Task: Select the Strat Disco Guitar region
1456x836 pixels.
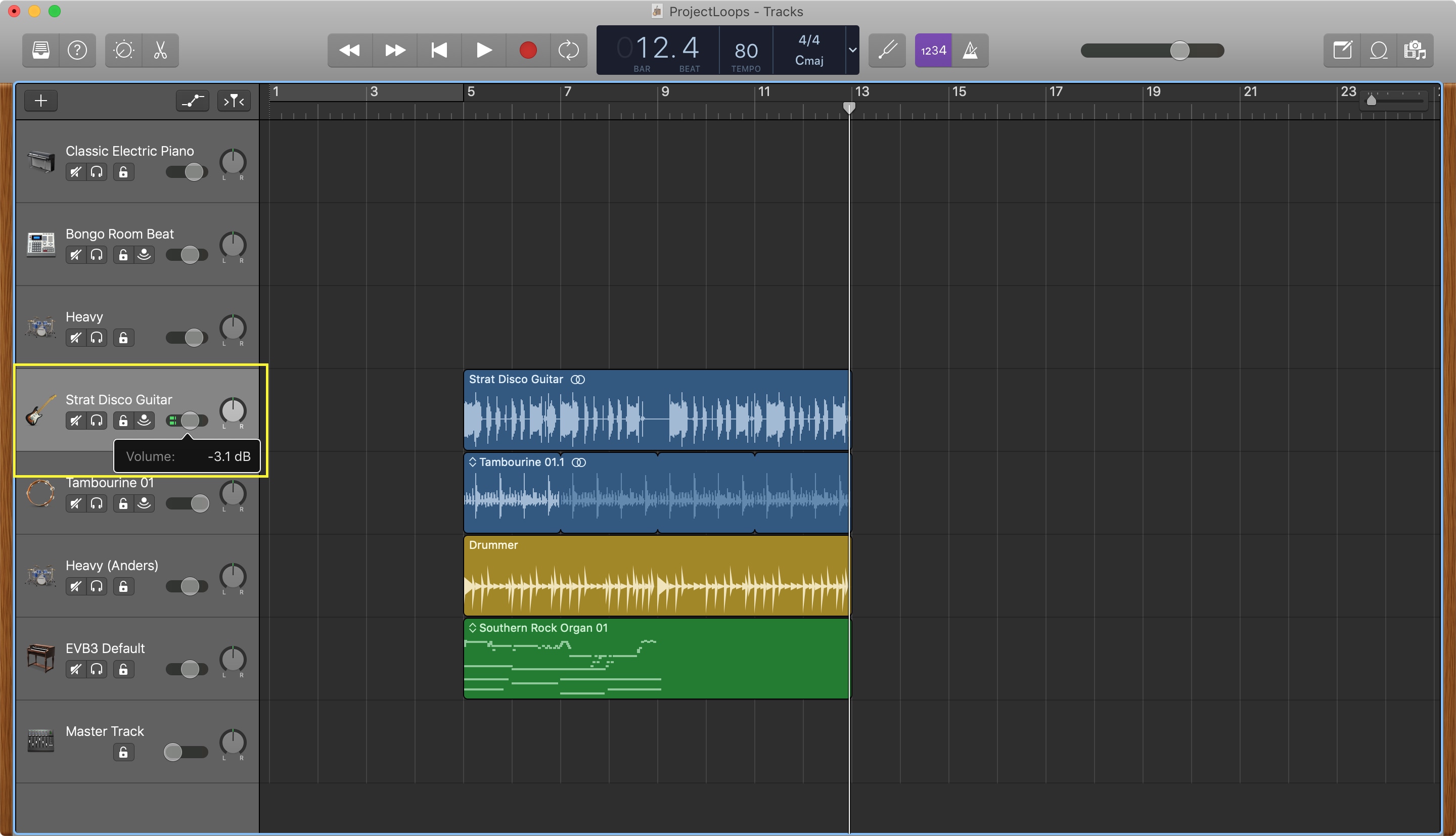Action: (656, 410)
